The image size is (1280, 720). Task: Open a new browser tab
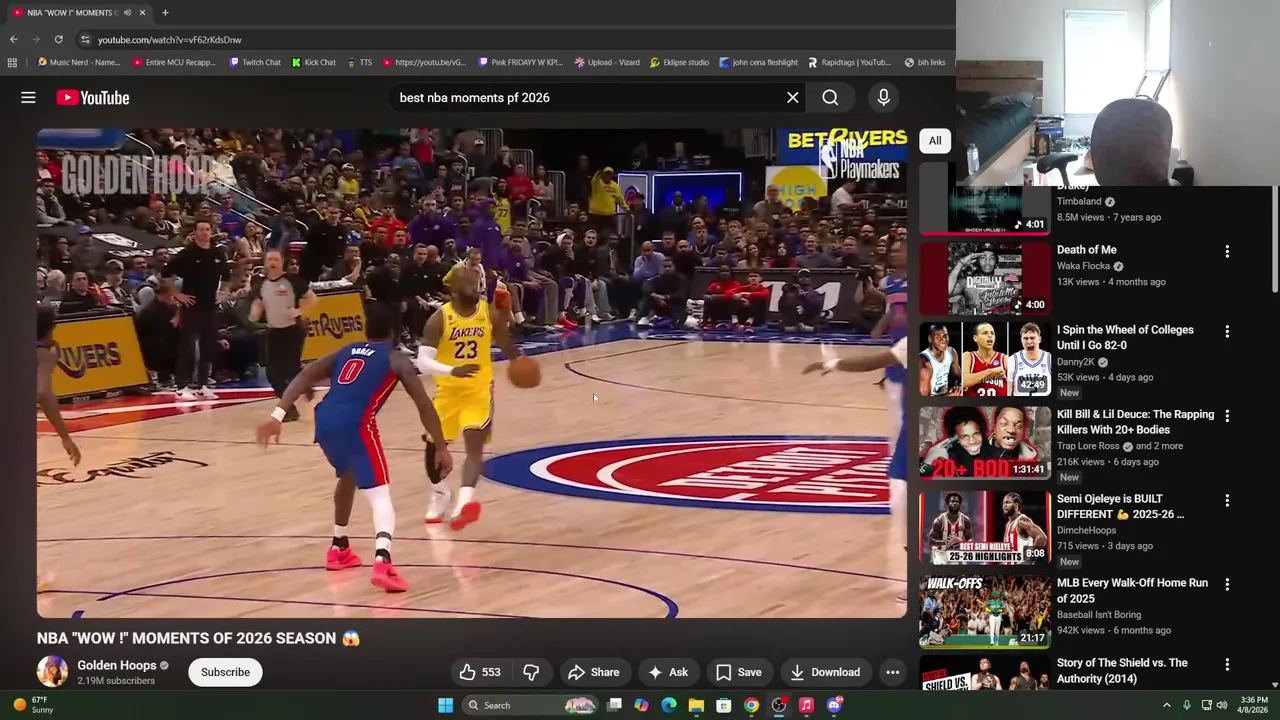(165, 13)
